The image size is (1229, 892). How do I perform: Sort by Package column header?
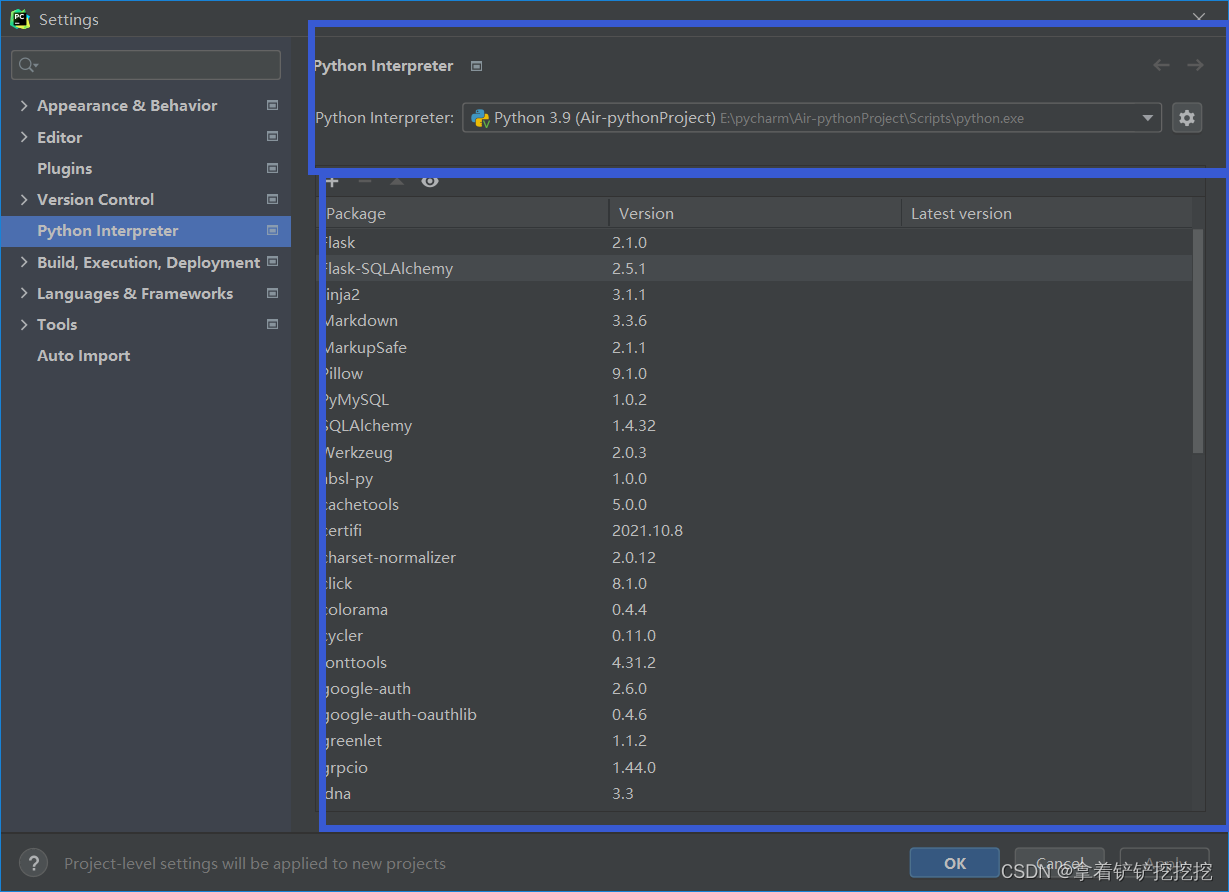466,213
